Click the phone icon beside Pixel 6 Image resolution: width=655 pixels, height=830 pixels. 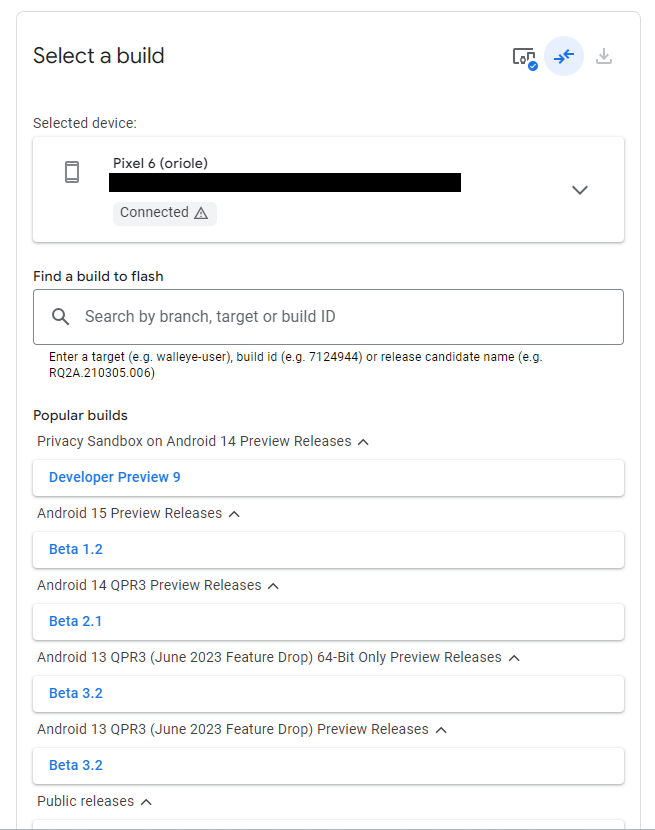[72, 172]
